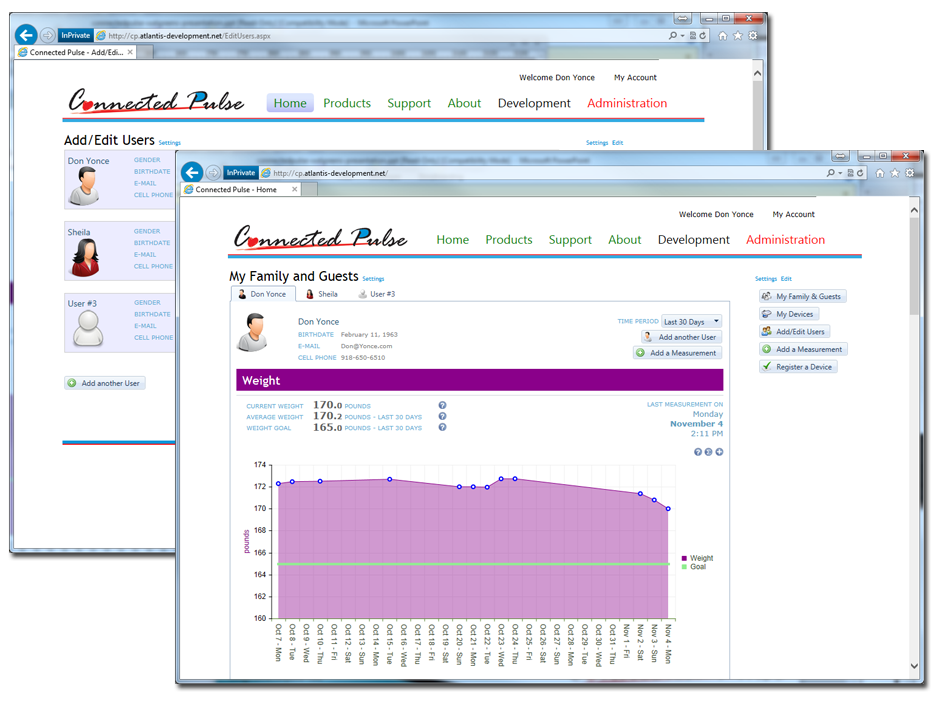Open the Time Period dropdown
Viewport: 947px width, 704px height.
pos(691,322)
